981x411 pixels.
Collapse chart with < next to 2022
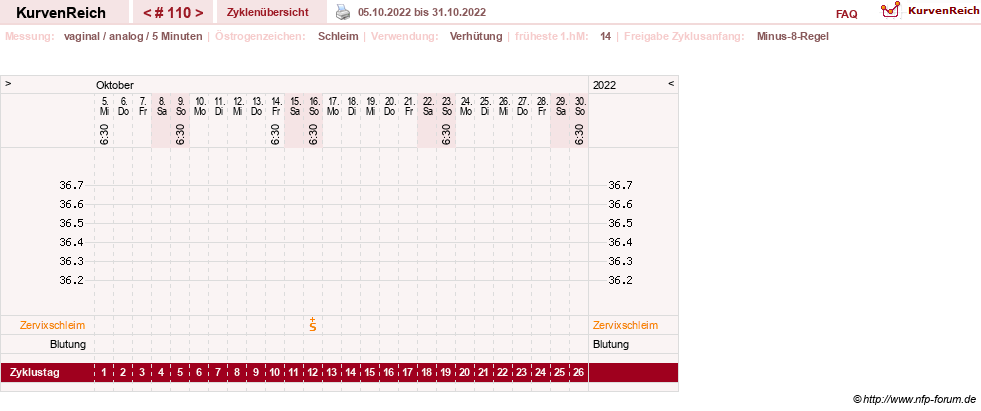click(671, 83)
